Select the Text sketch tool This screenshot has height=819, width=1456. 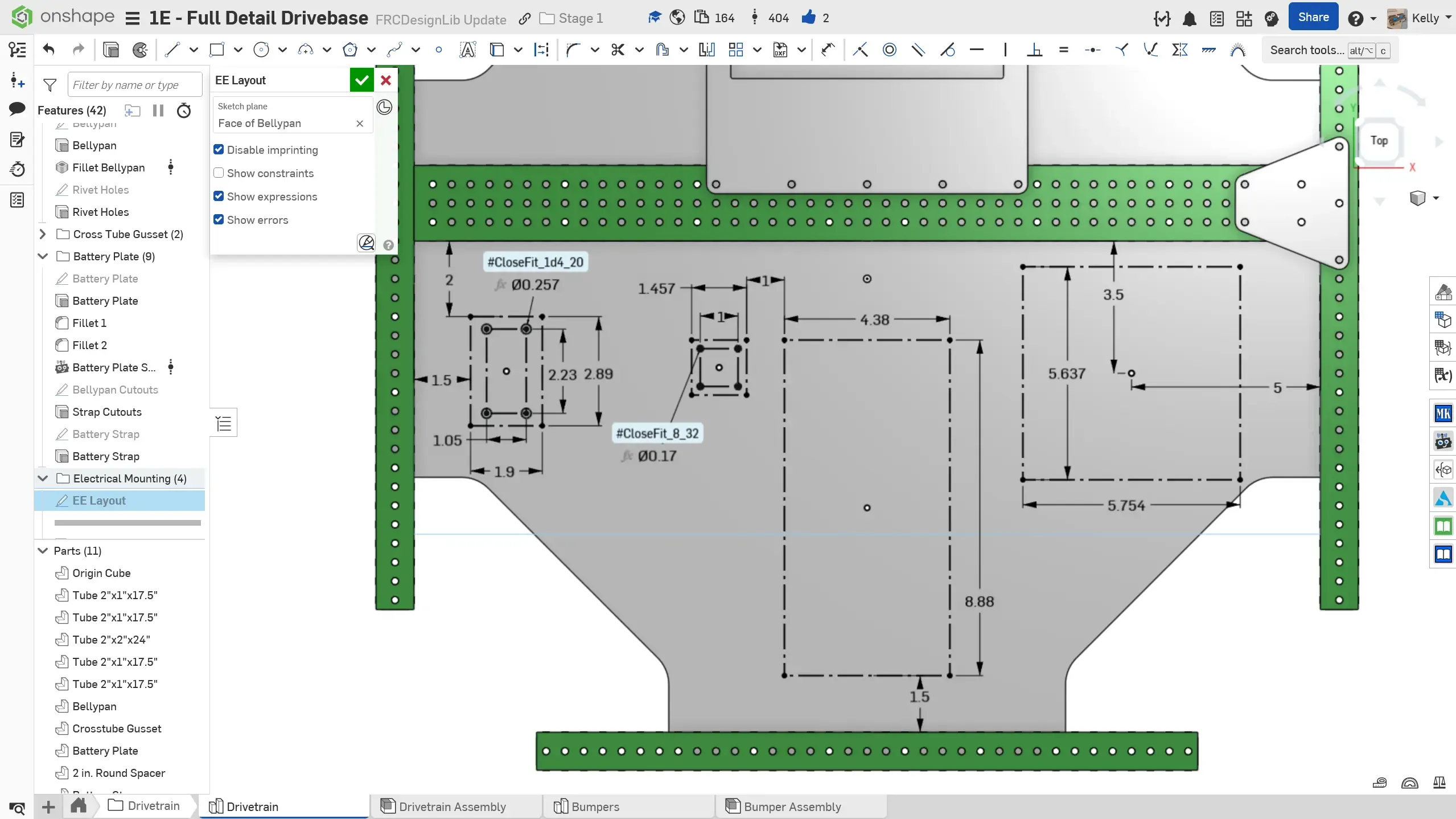pos(467,50)
